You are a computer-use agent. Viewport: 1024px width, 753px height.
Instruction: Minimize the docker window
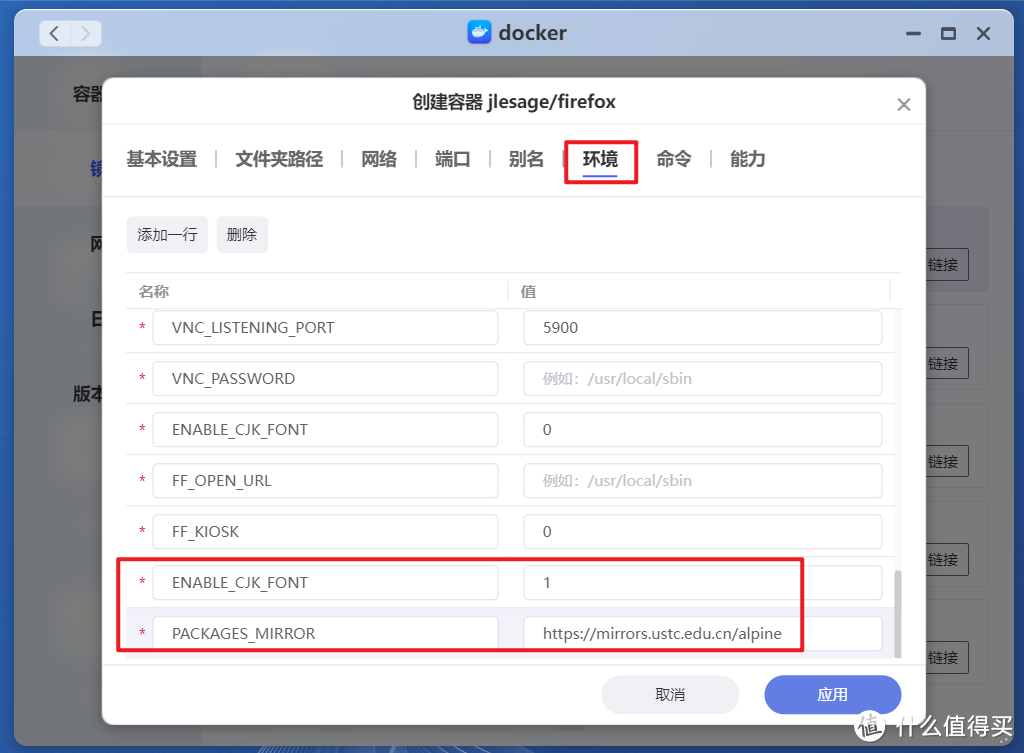tap(913, 33)
